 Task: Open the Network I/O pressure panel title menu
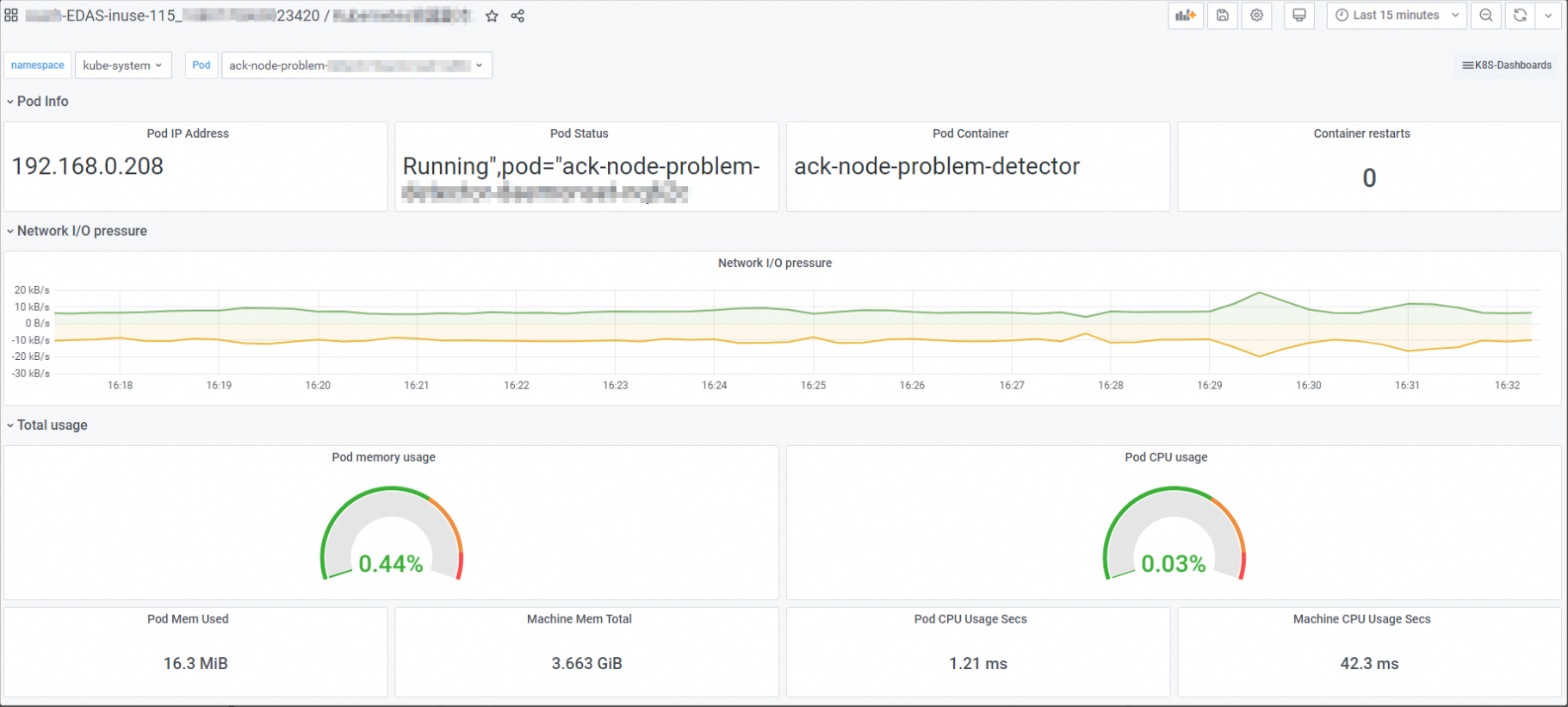[x=775, y=264]
